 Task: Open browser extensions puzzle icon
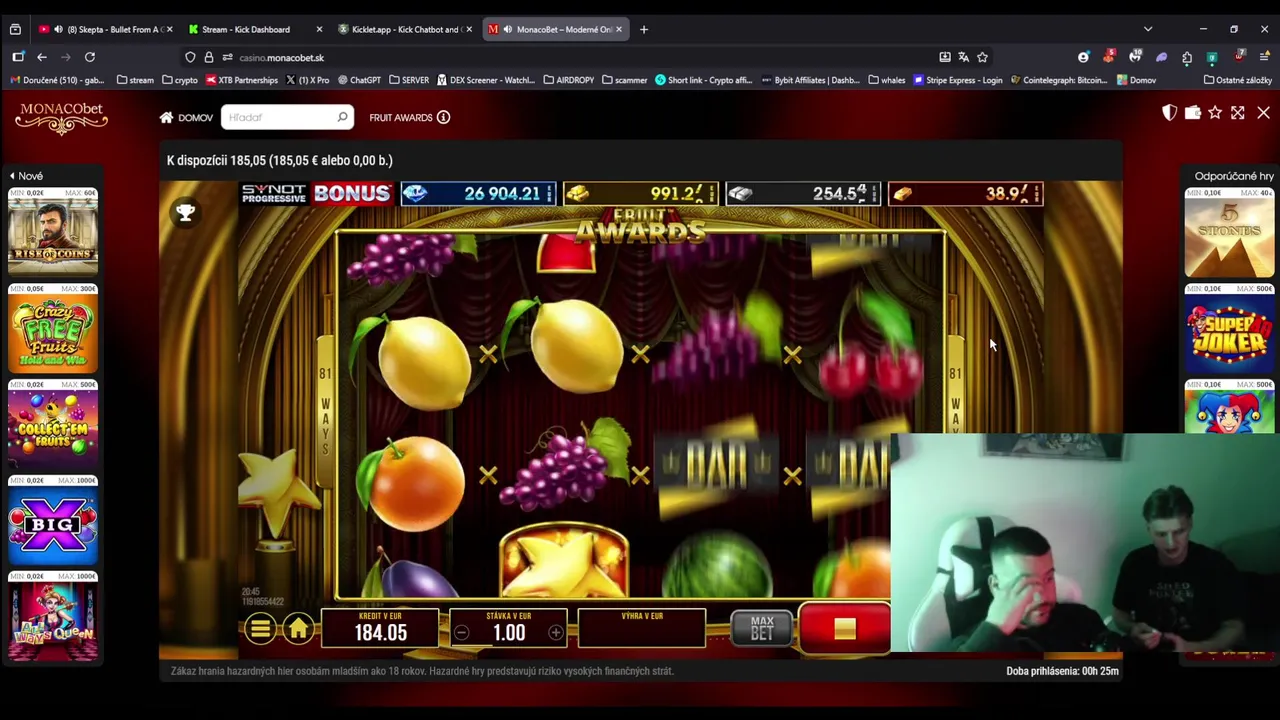[x=1187, y=57]
